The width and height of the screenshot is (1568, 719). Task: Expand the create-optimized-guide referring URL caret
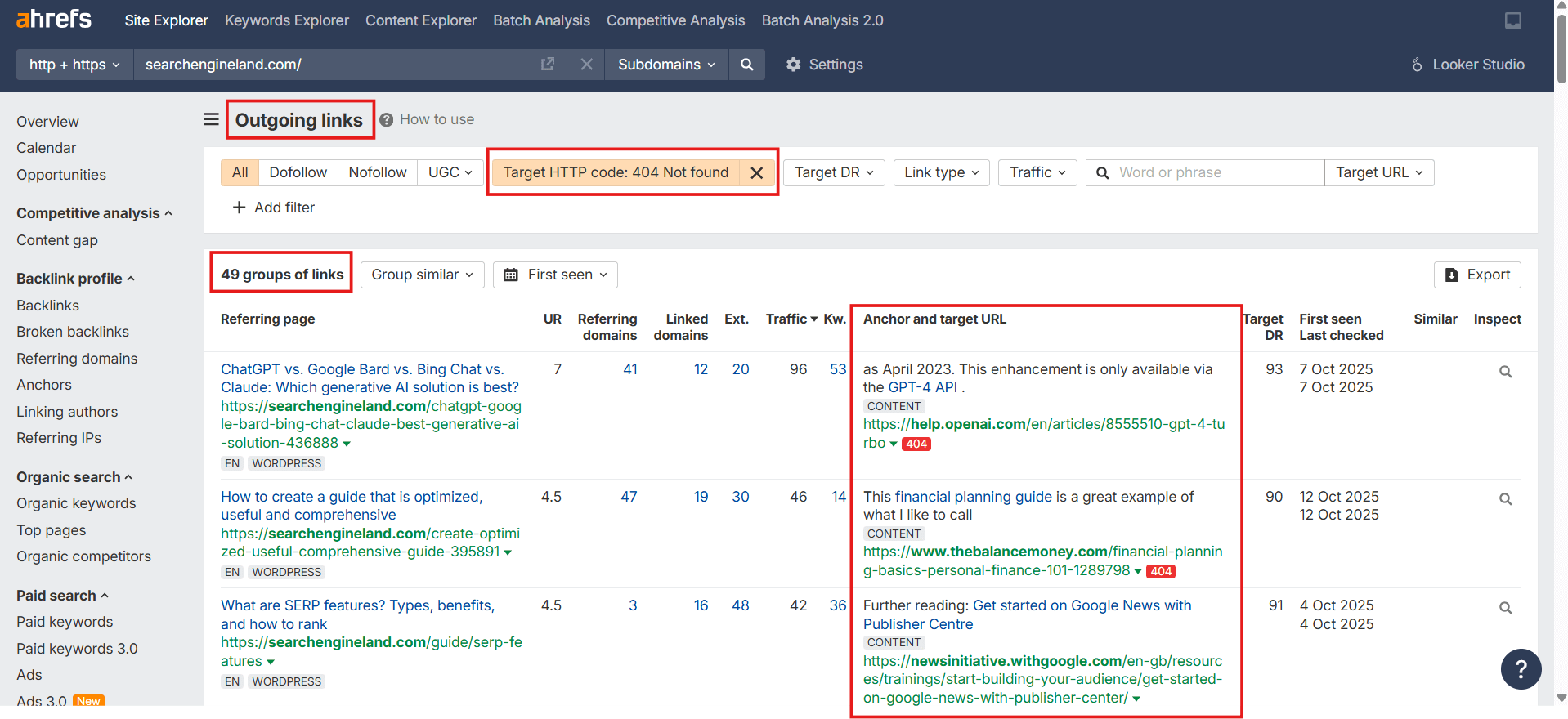[x=508, y=553]
